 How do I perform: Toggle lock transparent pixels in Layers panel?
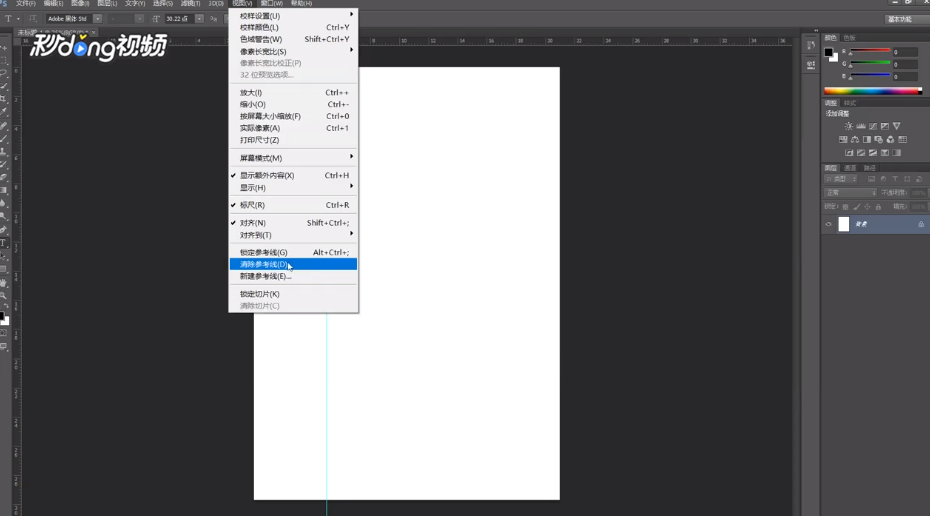845,207
